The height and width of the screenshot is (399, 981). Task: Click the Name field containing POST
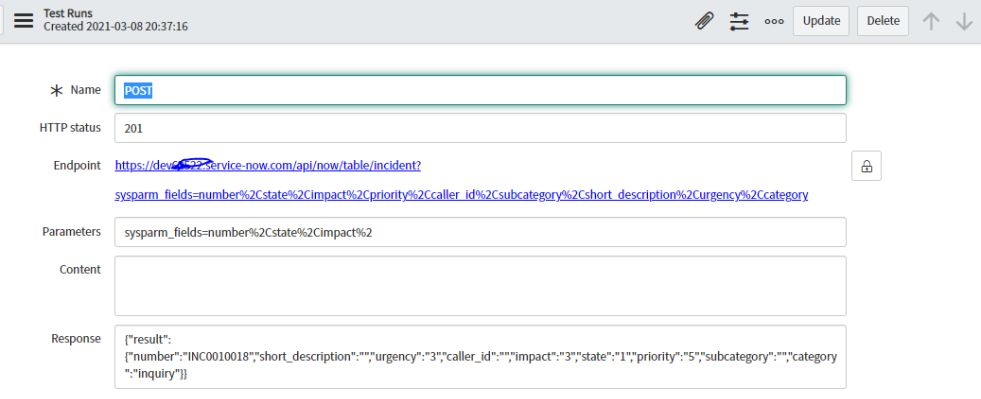click(x=480, y=90)
